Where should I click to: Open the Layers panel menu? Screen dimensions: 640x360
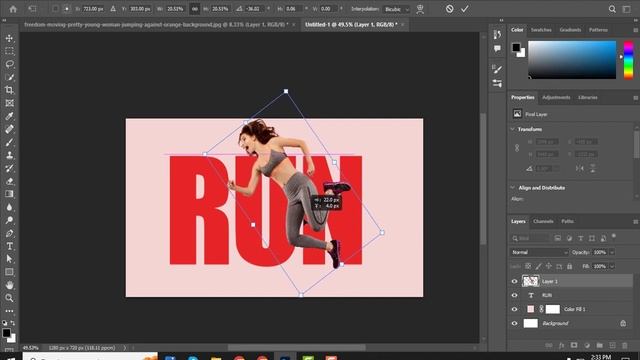point(635,222)
